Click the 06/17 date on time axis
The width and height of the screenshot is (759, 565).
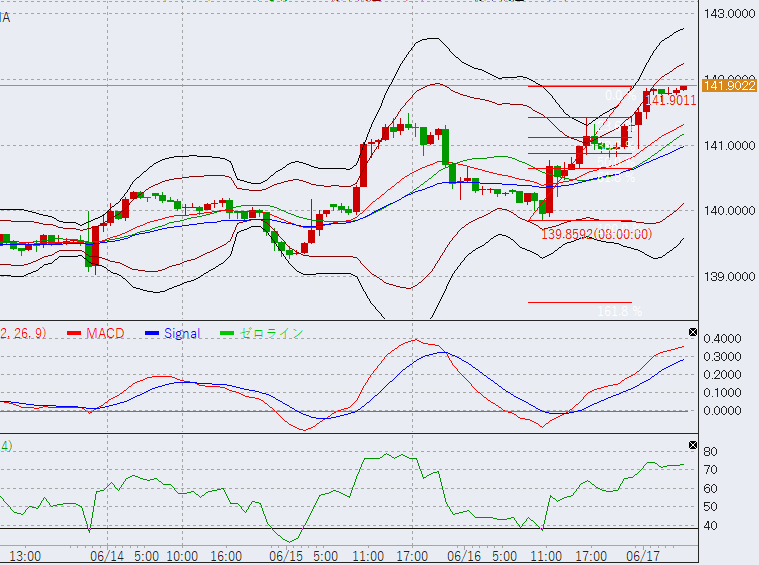pos(642,555)
